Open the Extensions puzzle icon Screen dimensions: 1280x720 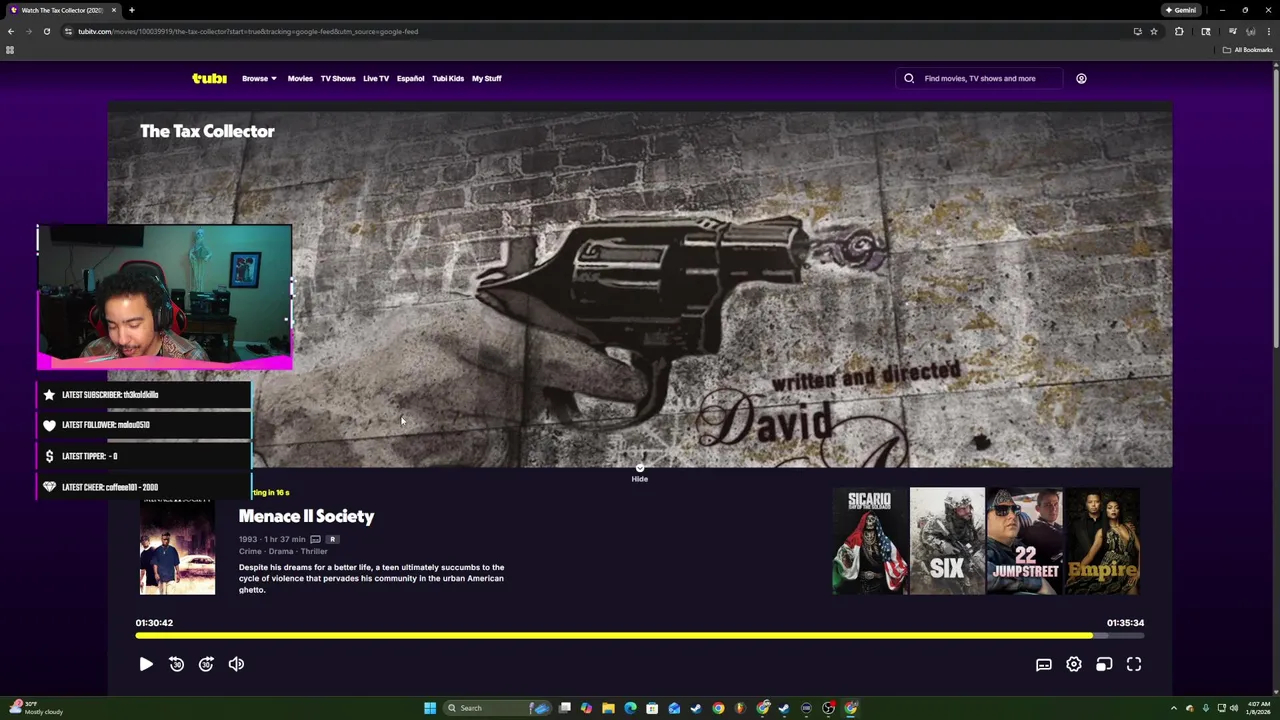(1179, 31)
